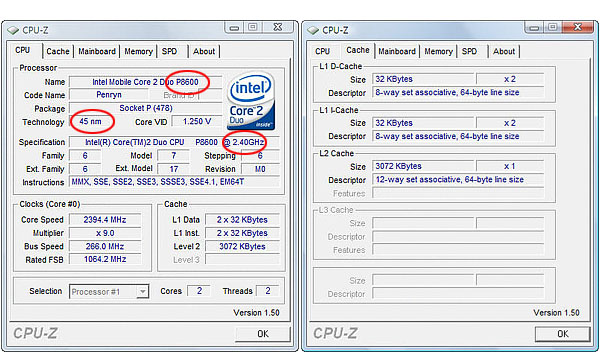600x362 pixels.
Task: Minimize the right CPU-Z window
Action: tap(535, 28)
